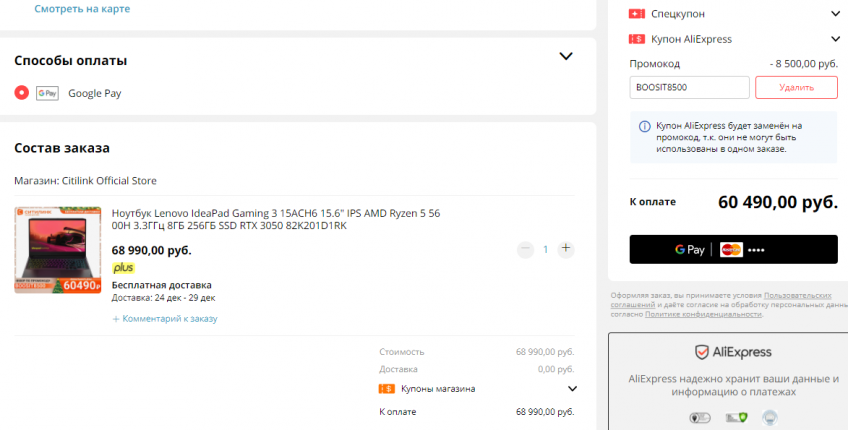Open the 'Смотреть на карте' link

[82, 9]
